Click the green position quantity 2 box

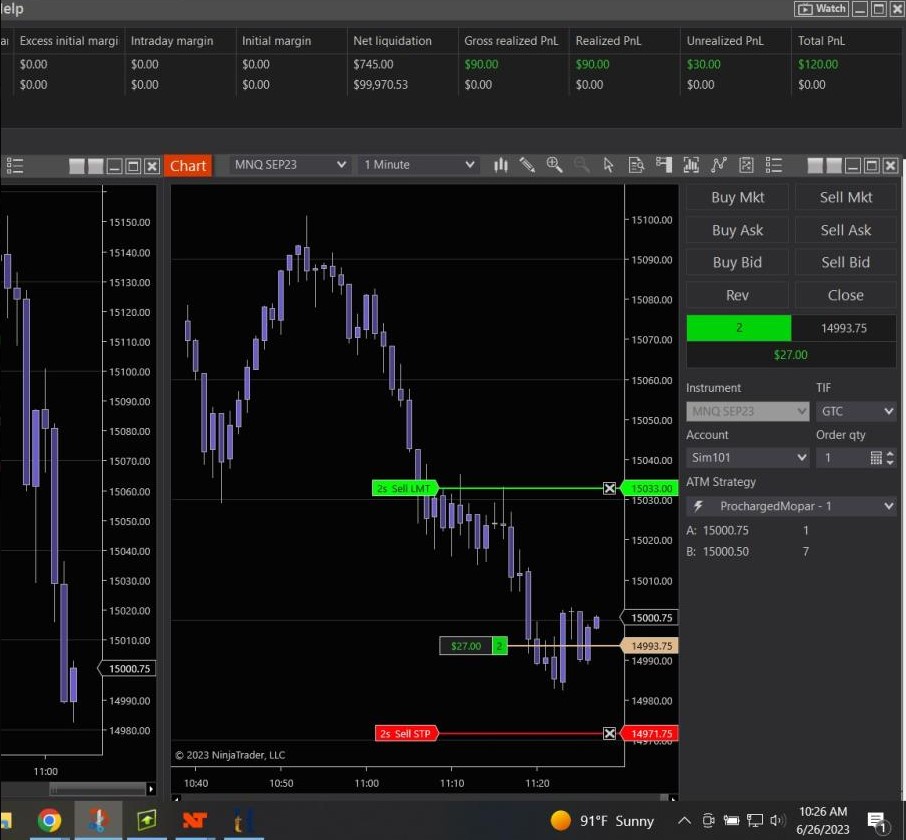[x=738, y=328]
